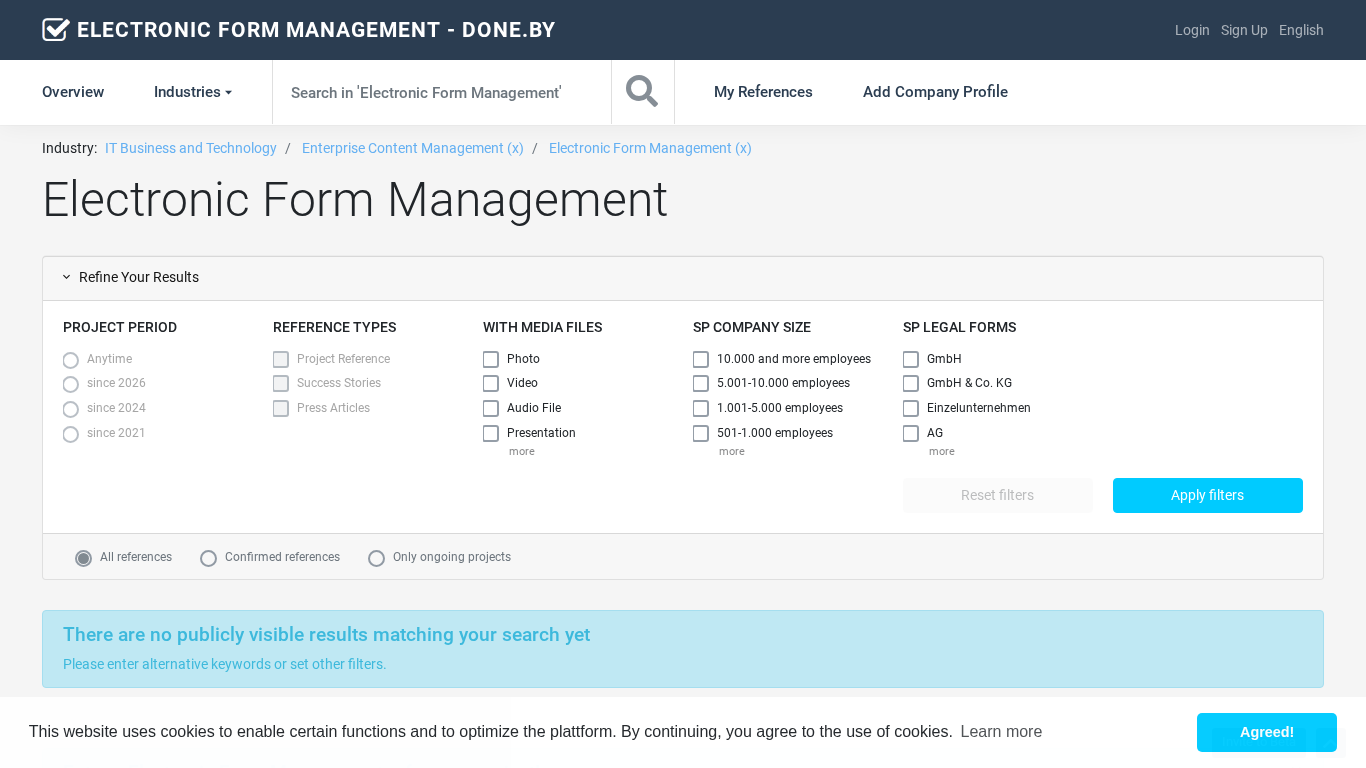Click the magnifying glass search icon
This screenshot has height=768, width=1366.
click(x=642, y=92)
